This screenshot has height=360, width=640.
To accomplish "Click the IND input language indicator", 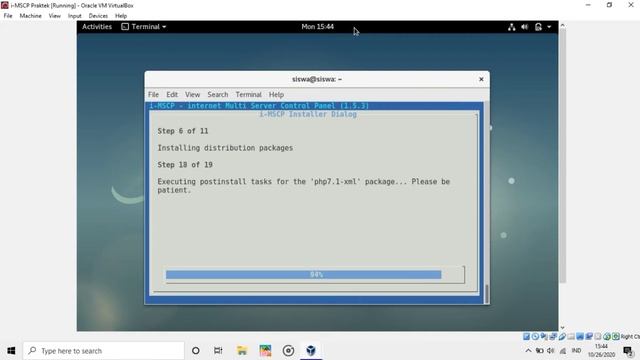I will [576, 351].
